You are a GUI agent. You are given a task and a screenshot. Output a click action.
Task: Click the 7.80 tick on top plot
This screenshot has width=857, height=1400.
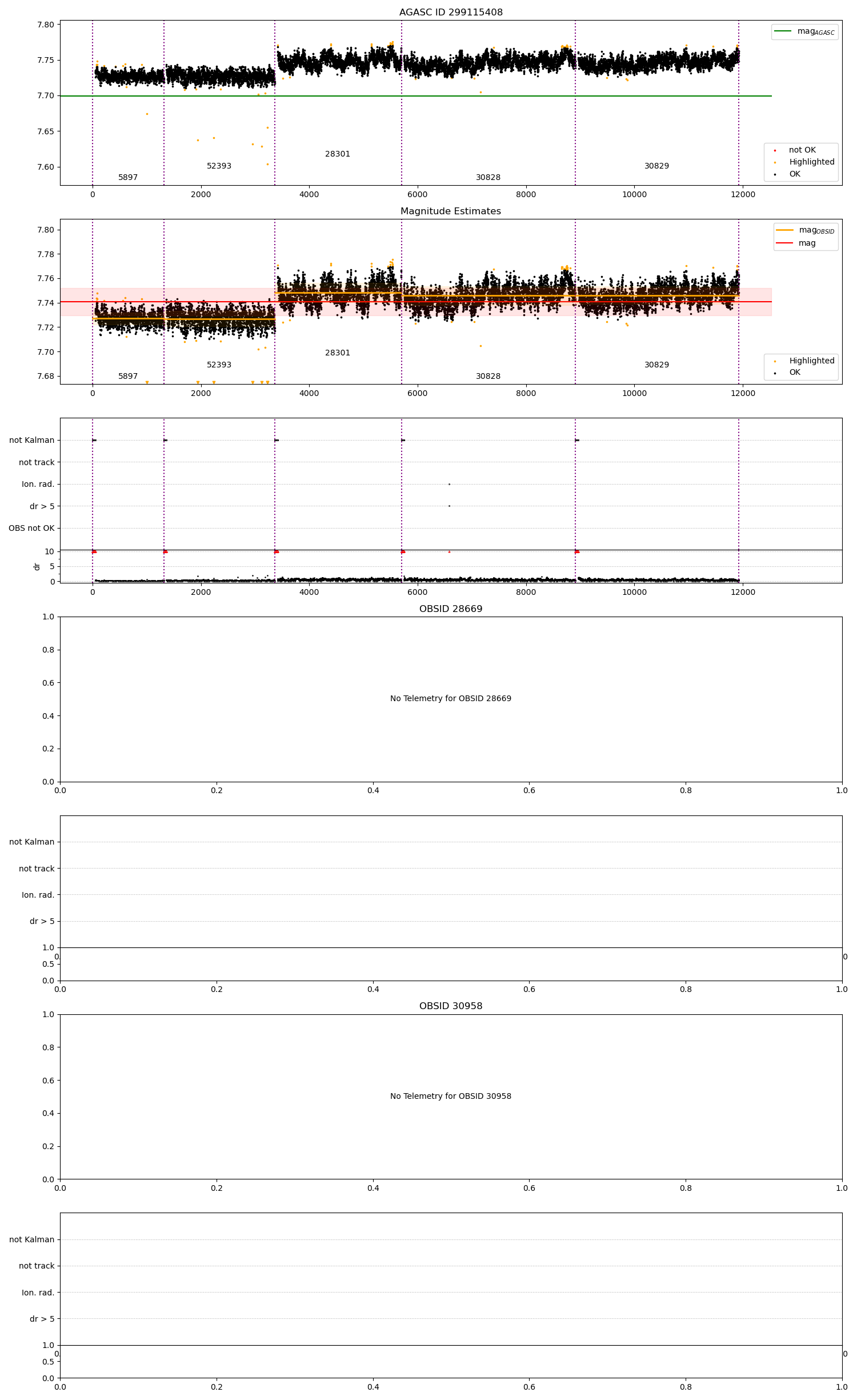tap(46, 25)
